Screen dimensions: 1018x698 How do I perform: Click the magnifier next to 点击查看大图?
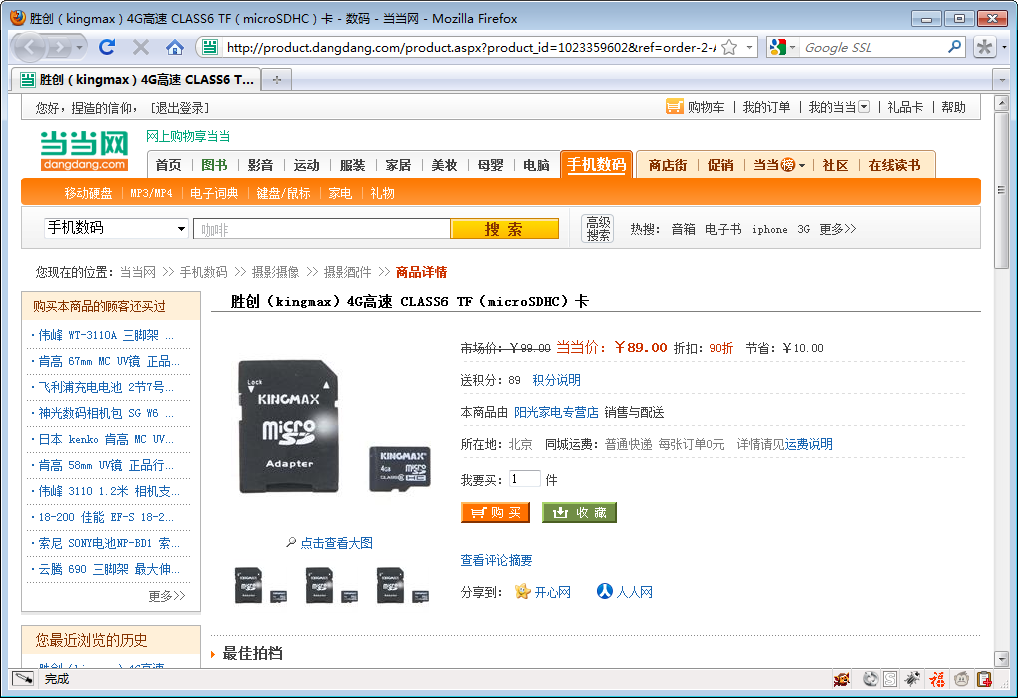tap(291, 542)
